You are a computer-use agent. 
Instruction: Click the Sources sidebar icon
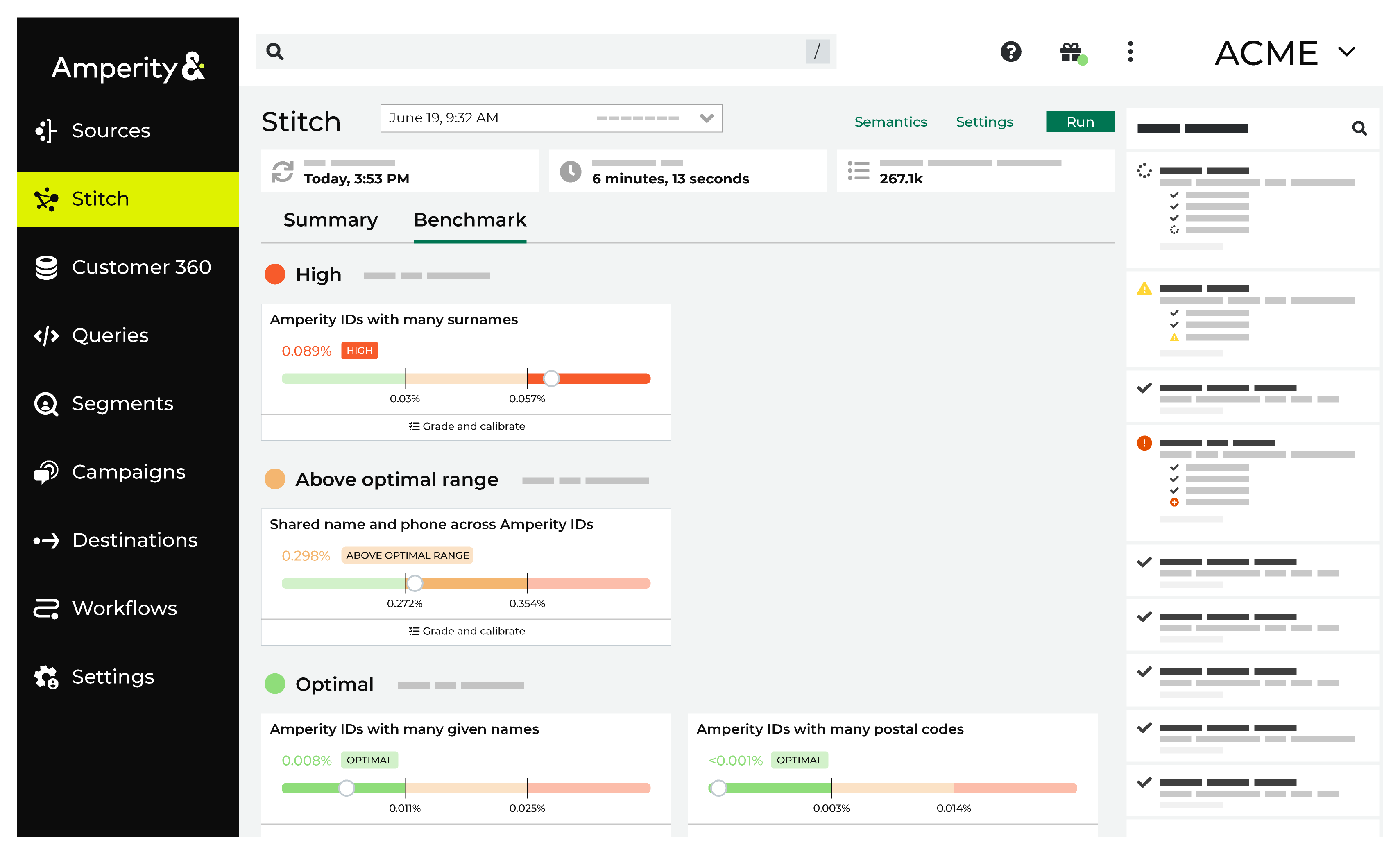pos(46,131)
